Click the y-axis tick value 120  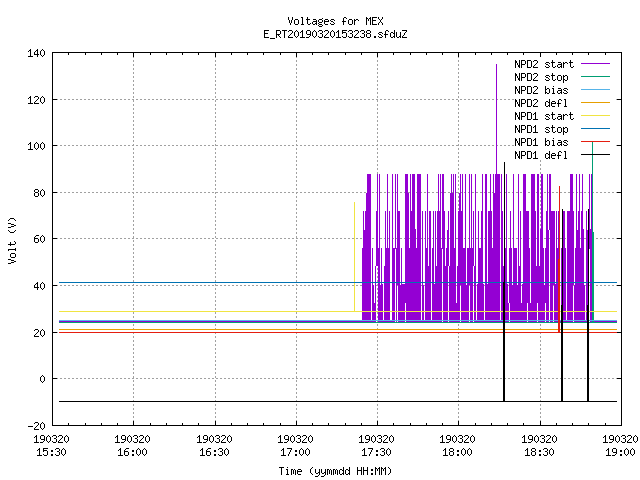coord(36,100)
